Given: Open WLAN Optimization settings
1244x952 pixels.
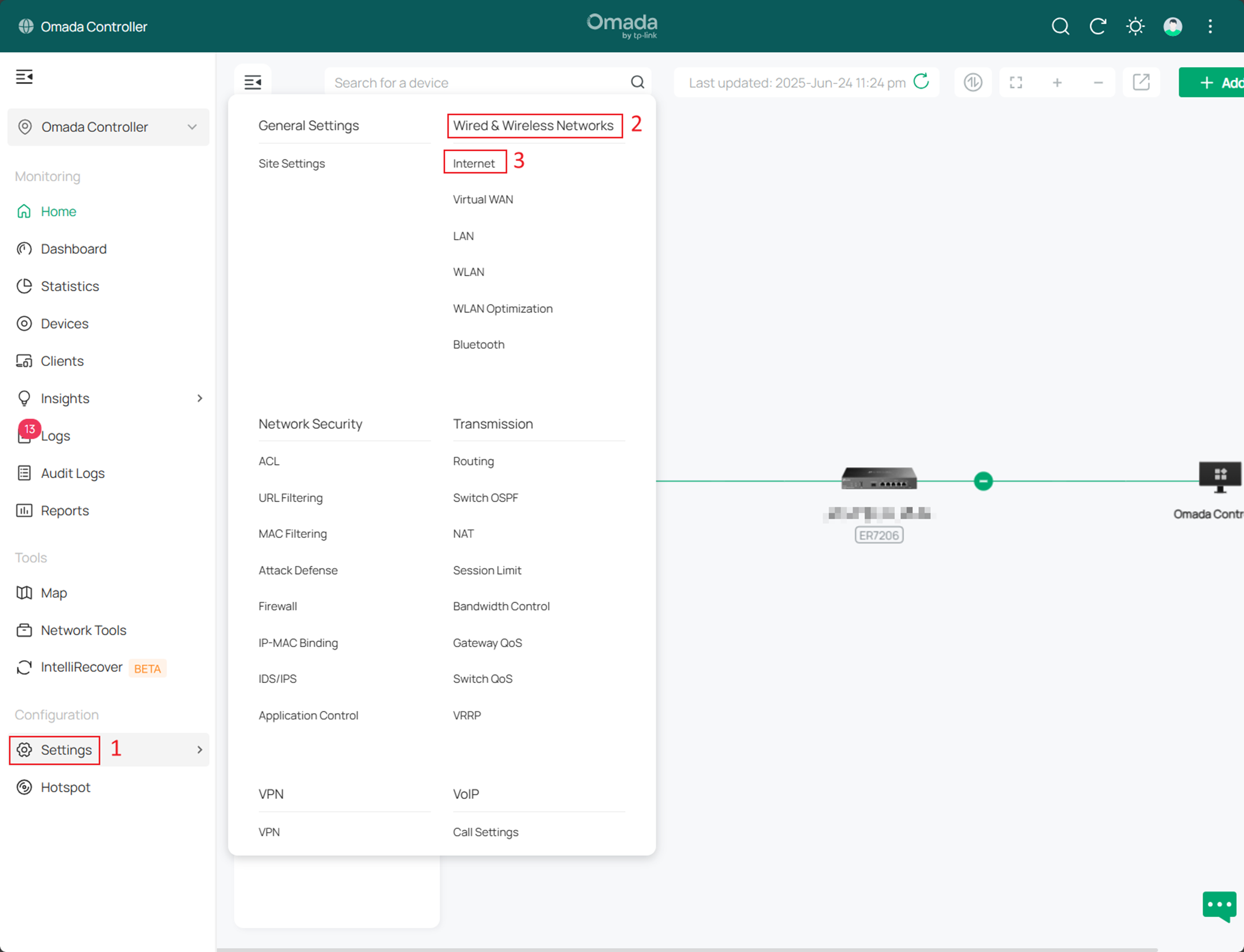Looking at the screenshot, I should pyautogui.click(x=503, y=309).
